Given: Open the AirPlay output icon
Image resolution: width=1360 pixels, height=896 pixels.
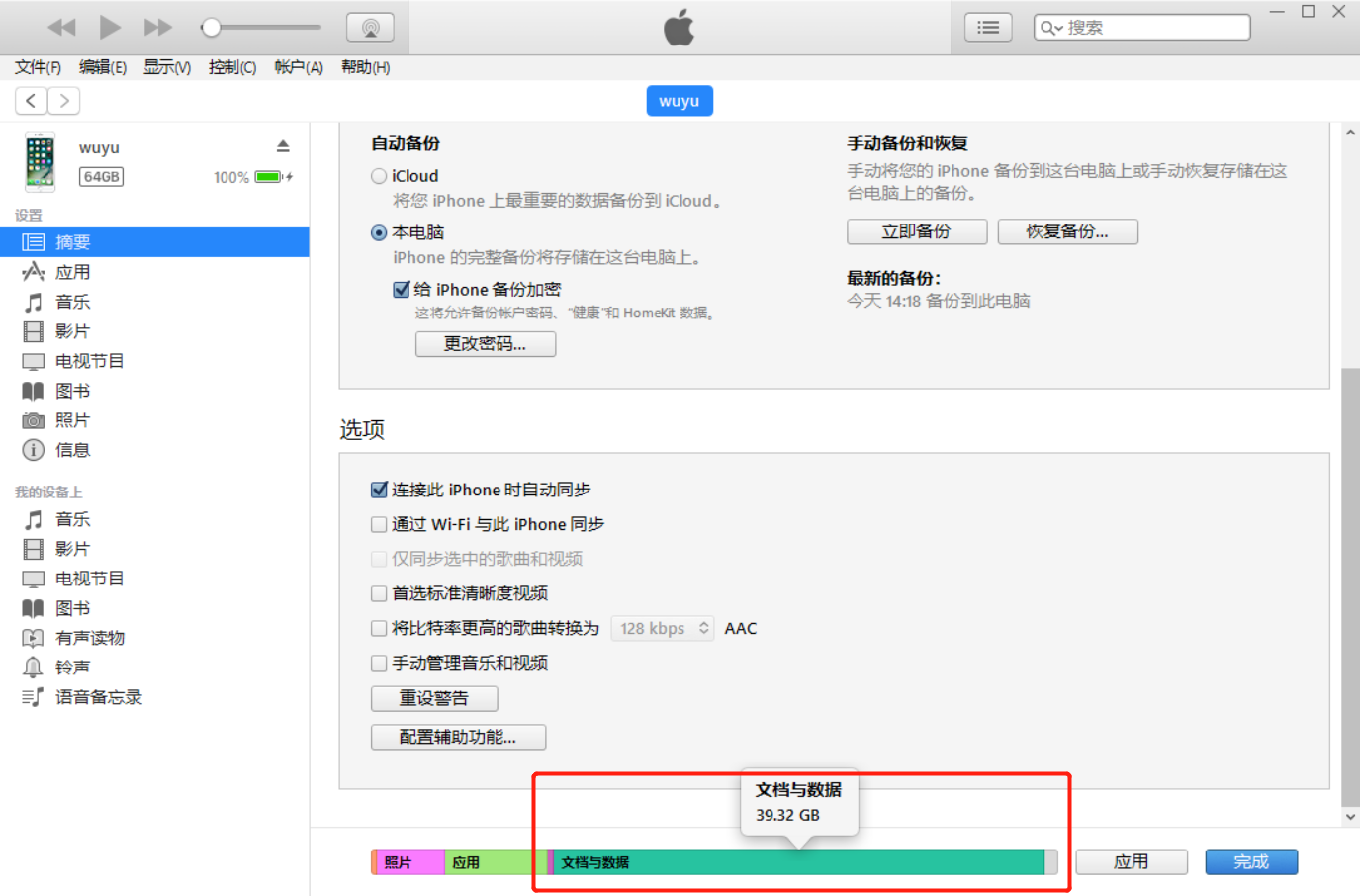Looking at the screenshot, I should point(370,28).
